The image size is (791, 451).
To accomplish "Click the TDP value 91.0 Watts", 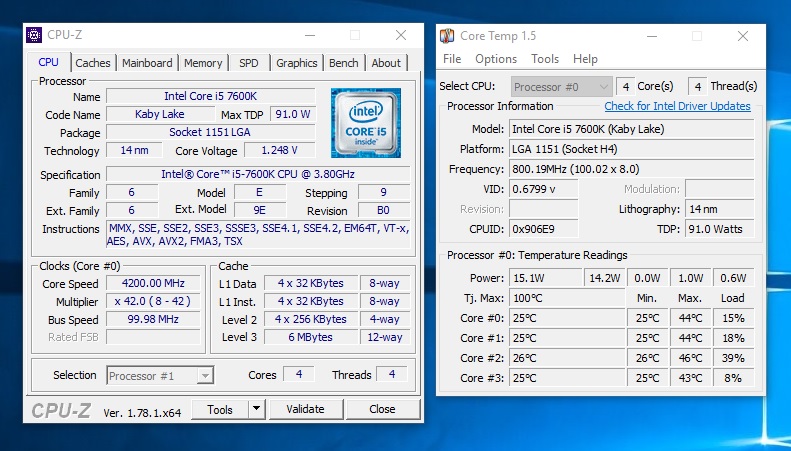I will (720, 229).
